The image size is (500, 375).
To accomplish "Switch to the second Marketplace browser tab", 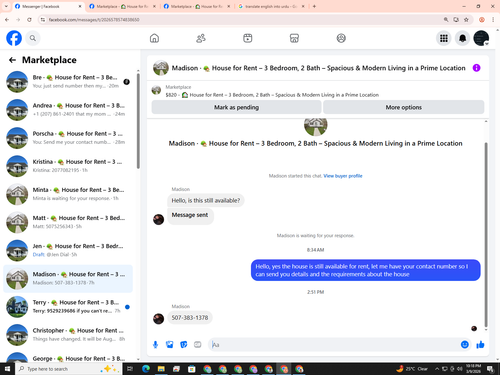I will pos(123,6).
